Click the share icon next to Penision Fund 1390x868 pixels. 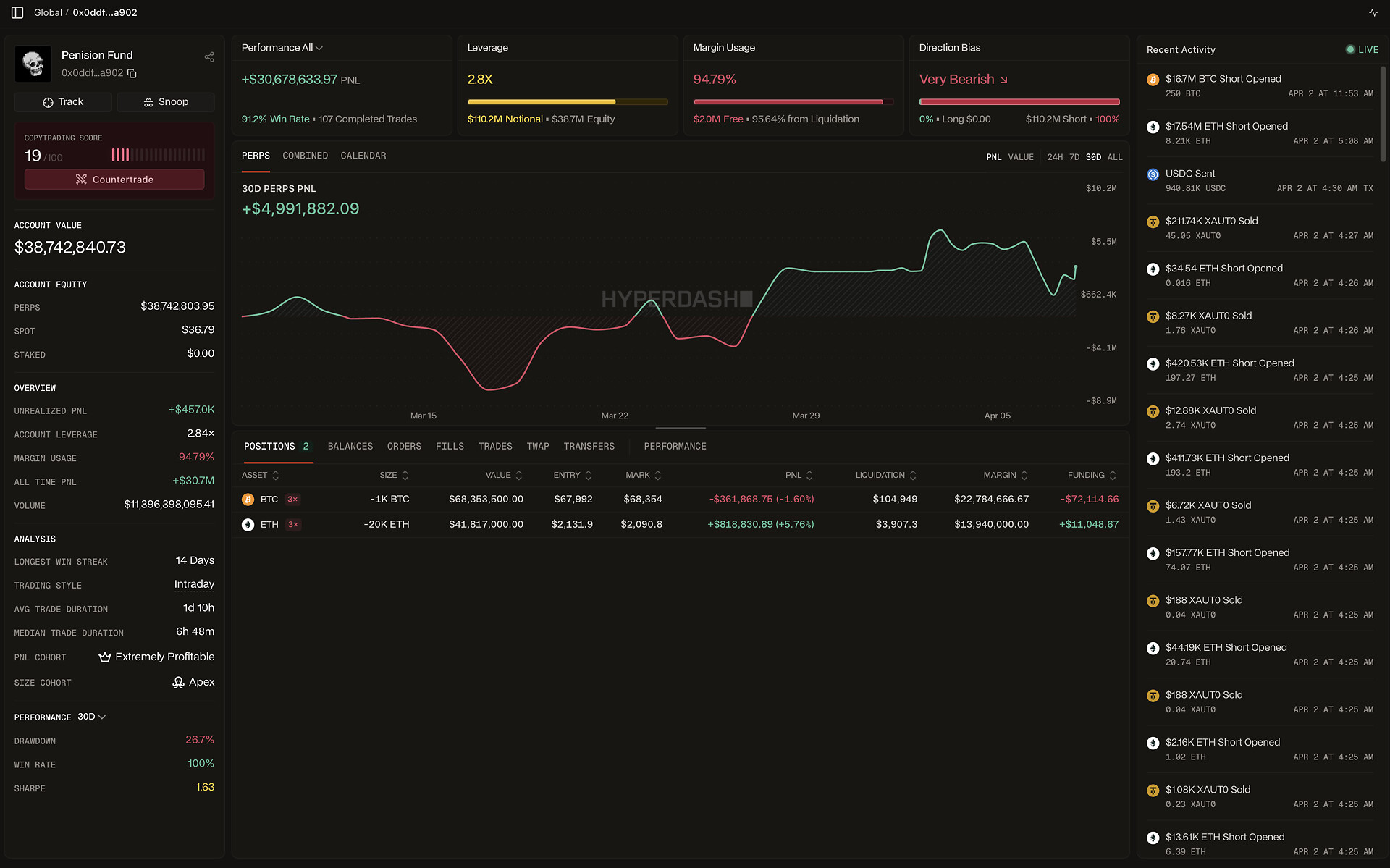209,56
